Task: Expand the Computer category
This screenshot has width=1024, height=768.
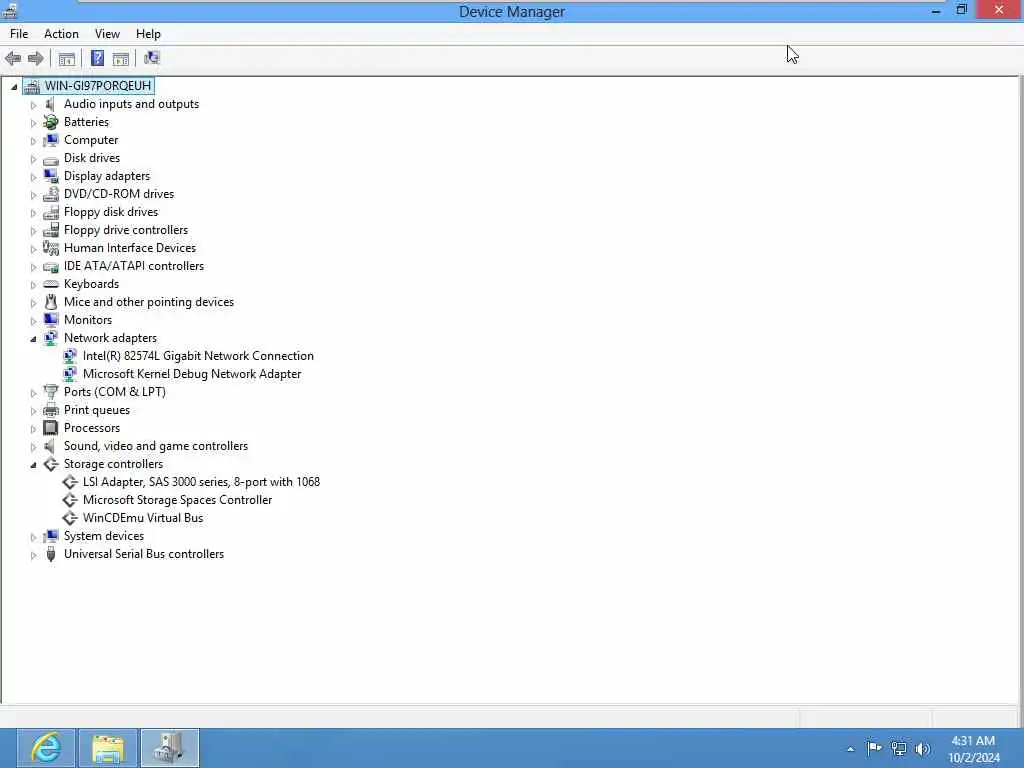Action: coord(33,140)
